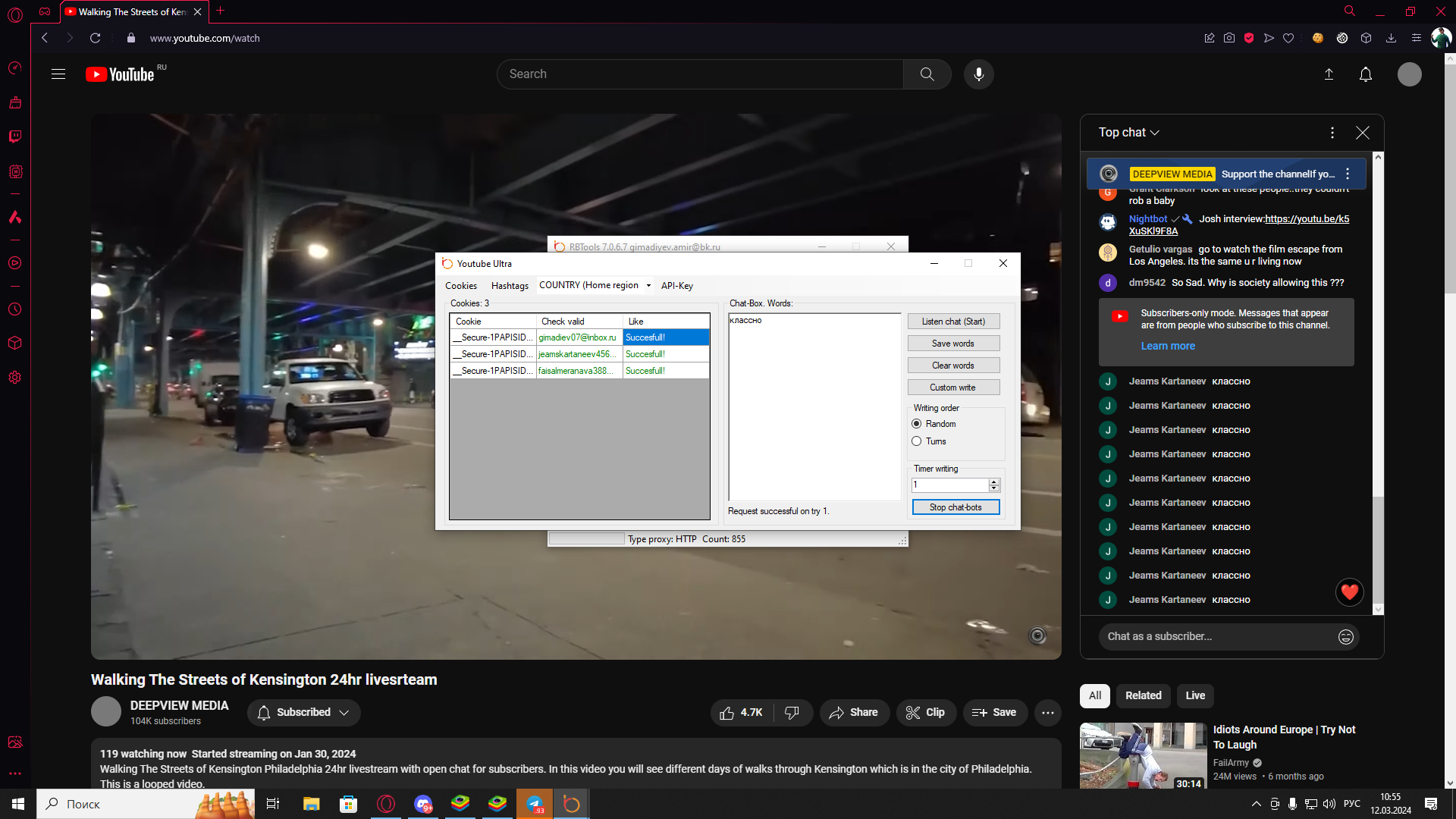Screen dimensions: 1456x819
Task: Select the Random writing order option
Action: pos(917,424)
